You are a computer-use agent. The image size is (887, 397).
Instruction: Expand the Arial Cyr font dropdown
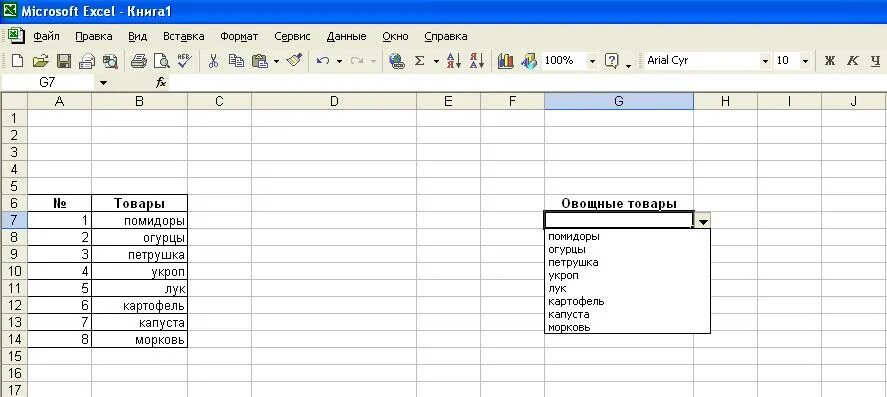[x=765, y=61]
